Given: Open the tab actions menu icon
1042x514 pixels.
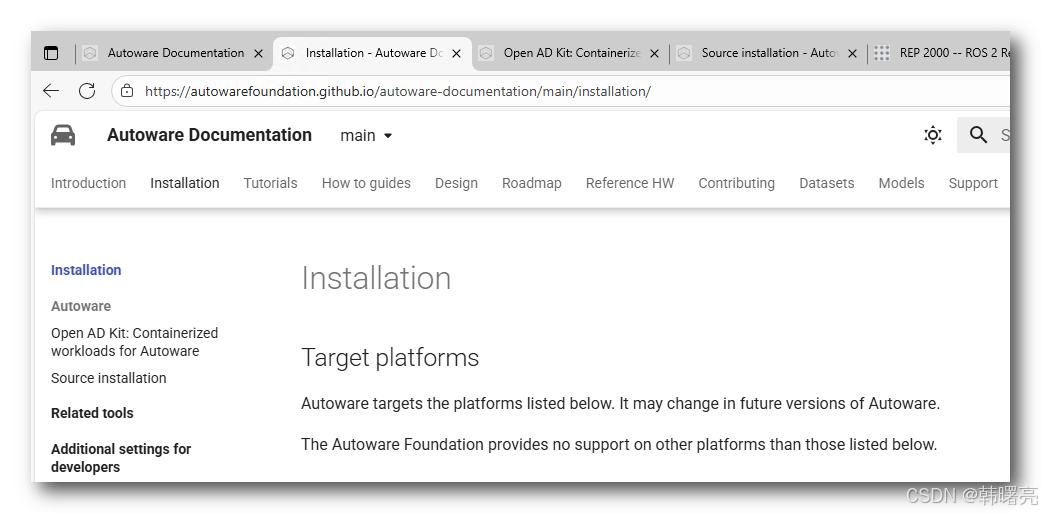Looking at the screenshot, I should tap(51, 53).
